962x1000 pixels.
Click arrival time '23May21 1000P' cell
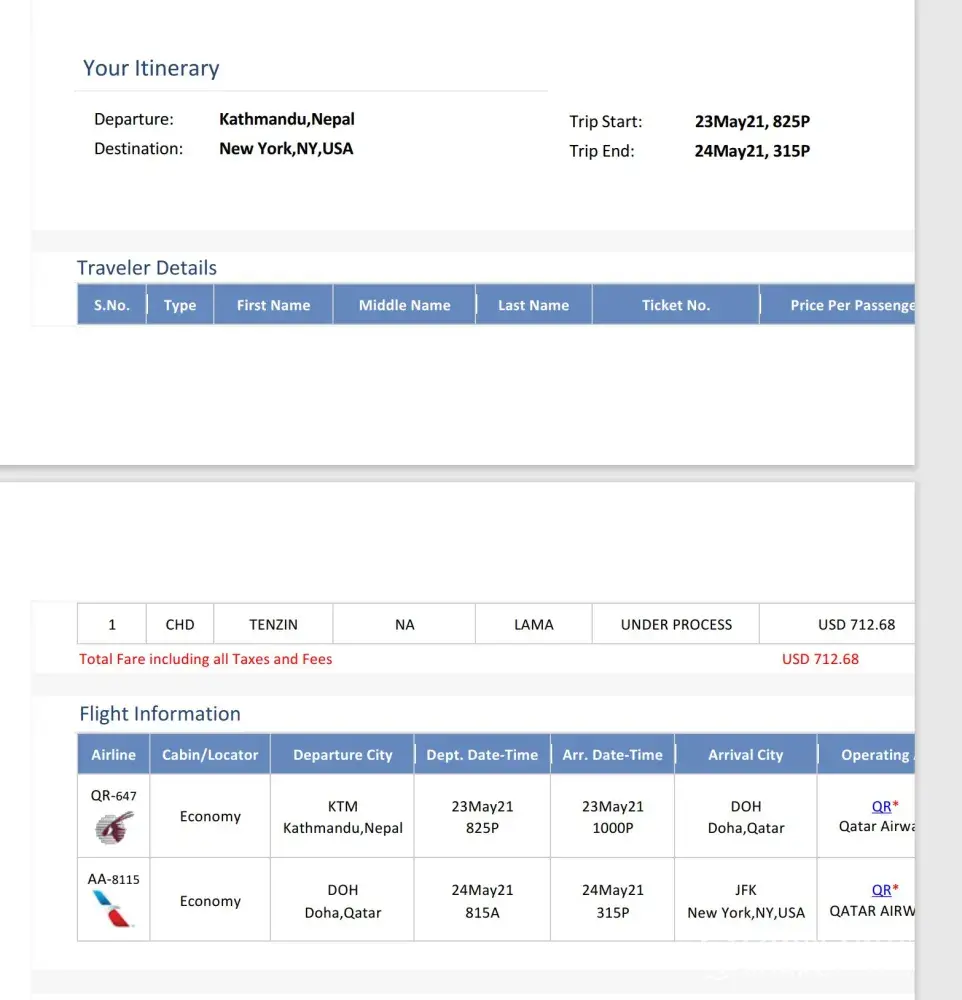[612, 816]
